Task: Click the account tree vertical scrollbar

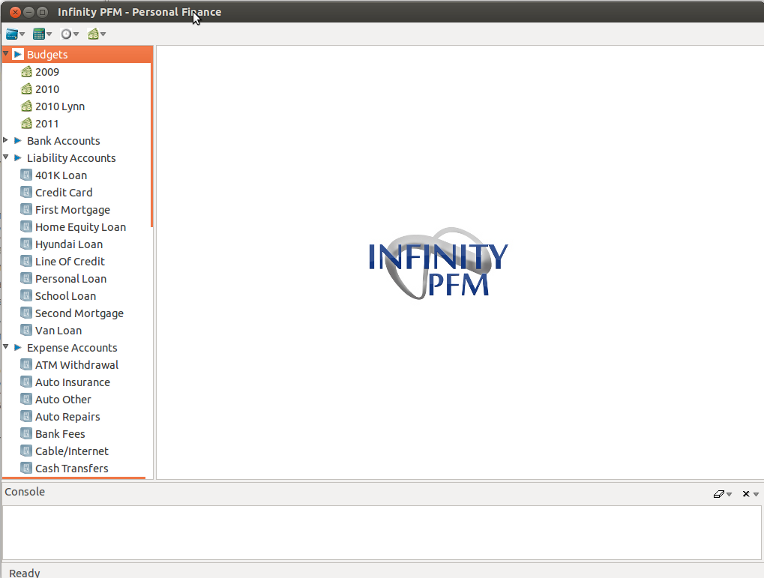Action: click(x=152, y=136)
